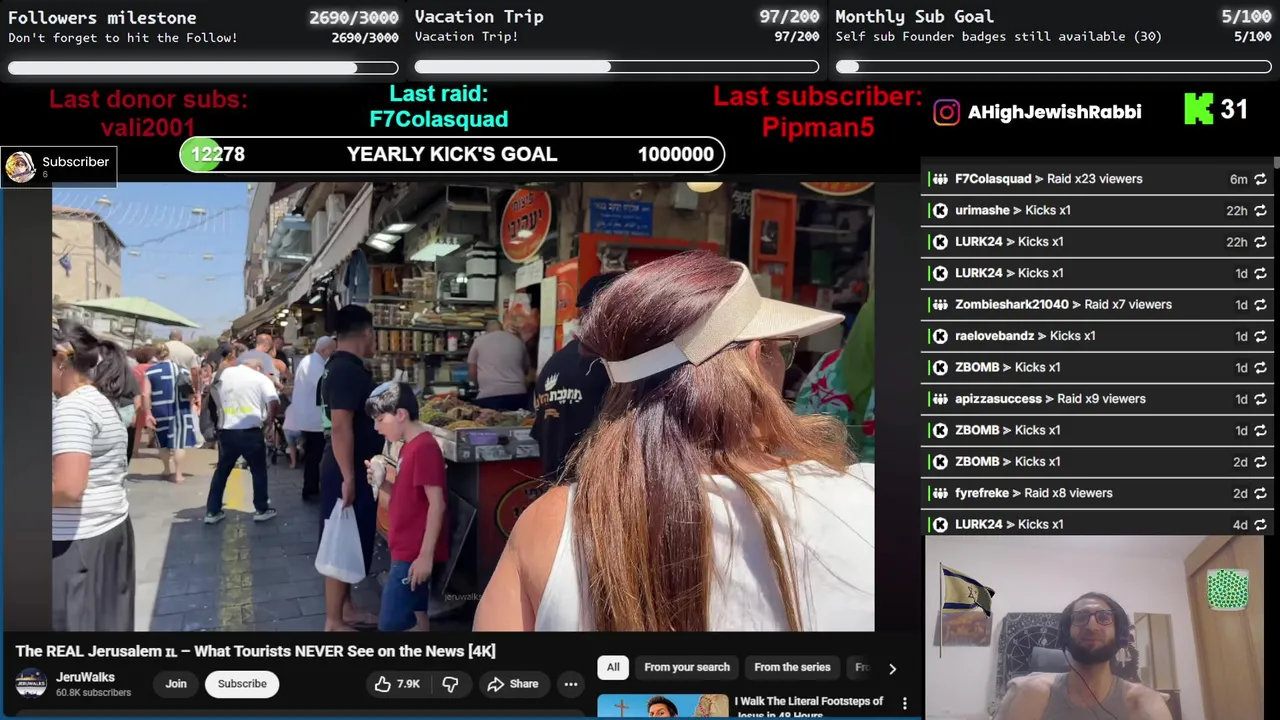Expand next filter chips with the chevron arrow
This screenshot has height=720, width=1280.
tap(892, 668)
